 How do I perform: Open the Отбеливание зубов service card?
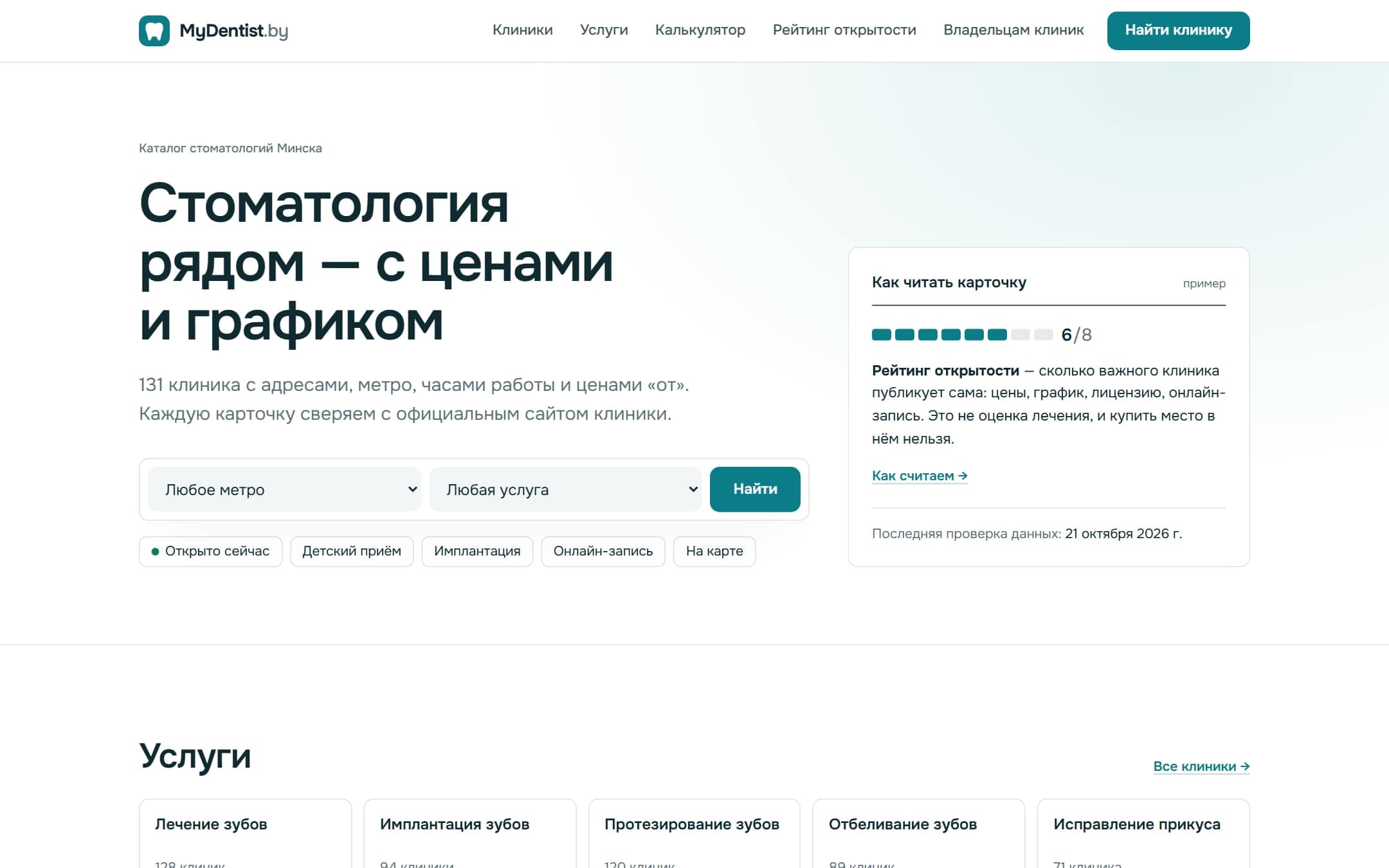click(x=918, y=833)
